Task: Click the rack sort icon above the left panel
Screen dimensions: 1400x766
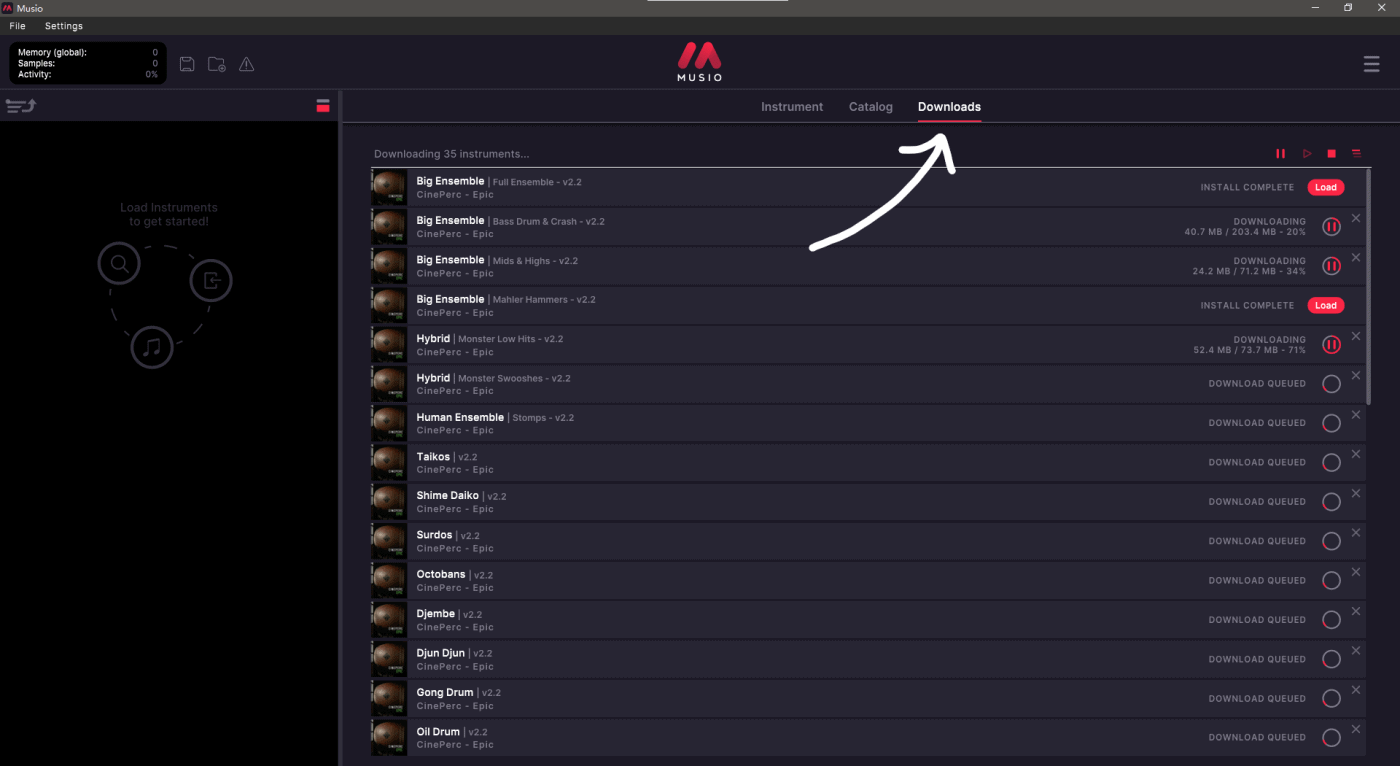Action: pos(21,105)
